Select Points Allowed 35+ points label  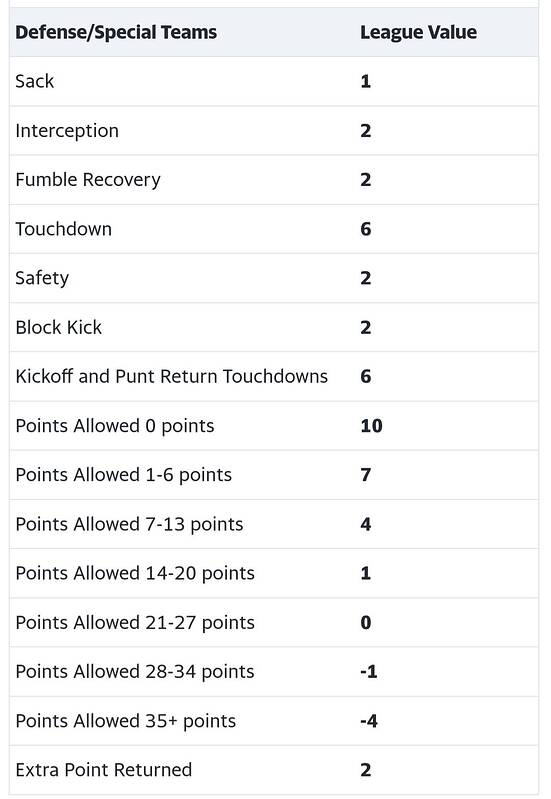click(125, 721)
